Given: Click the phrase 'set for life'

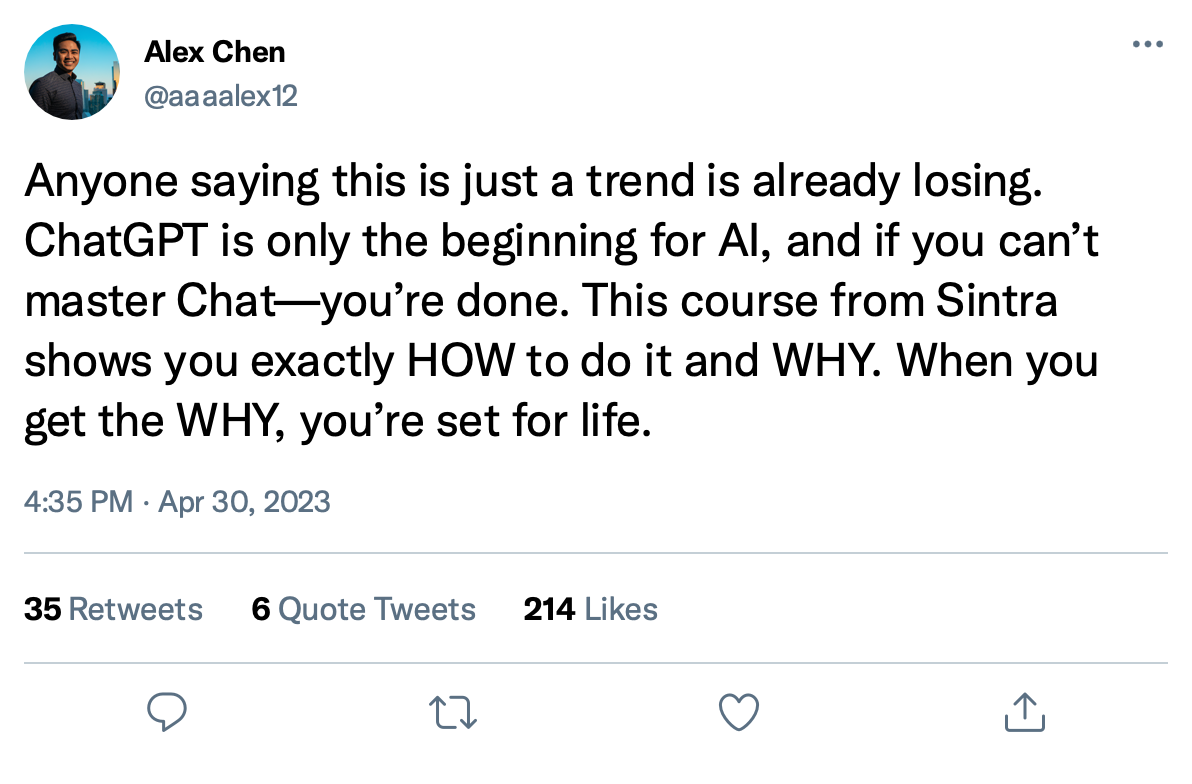Looking at the screenshot, I should click(544, 421).
